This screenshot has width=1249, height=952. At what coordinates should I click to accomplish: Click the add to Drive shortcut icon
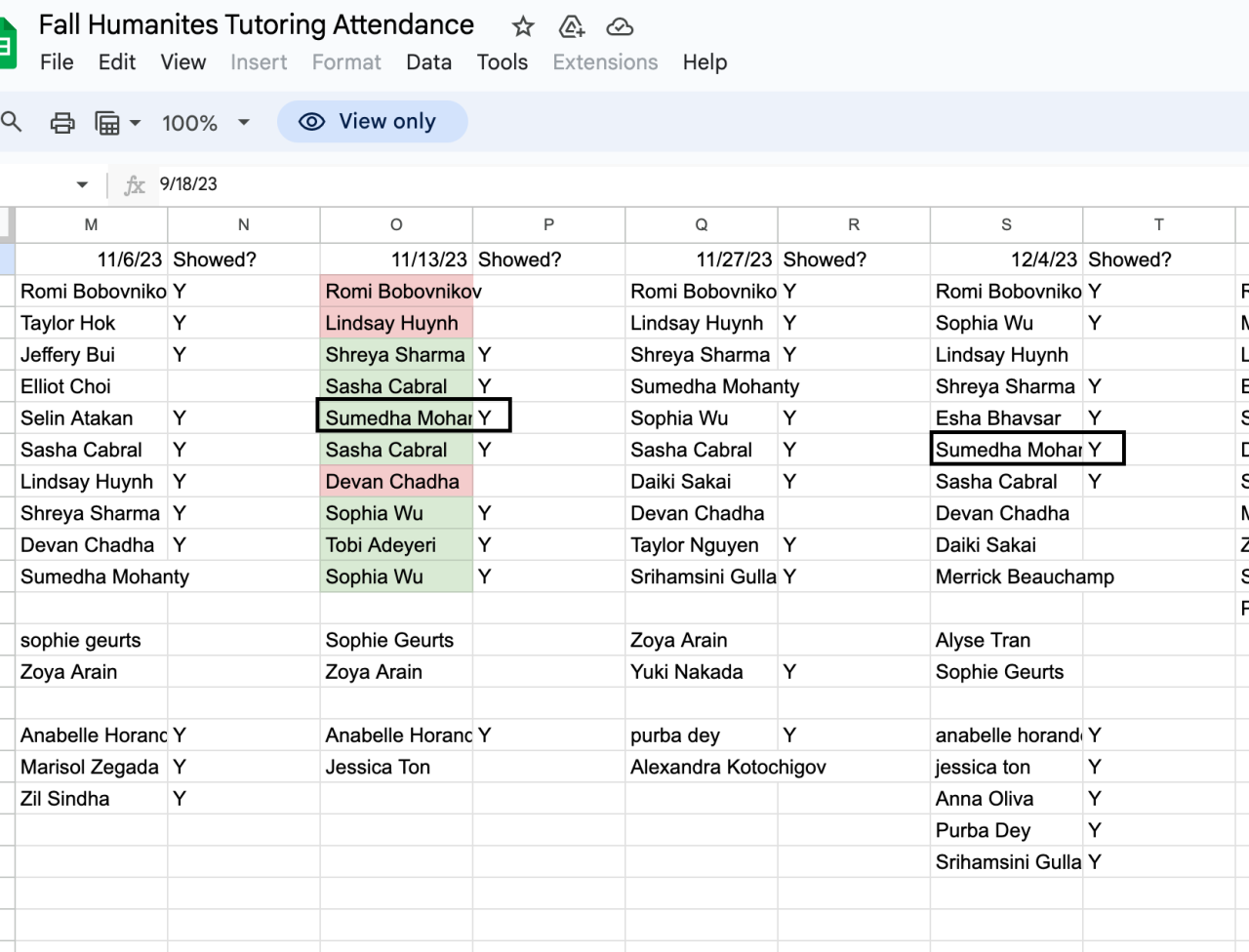(x=572, y=26)
